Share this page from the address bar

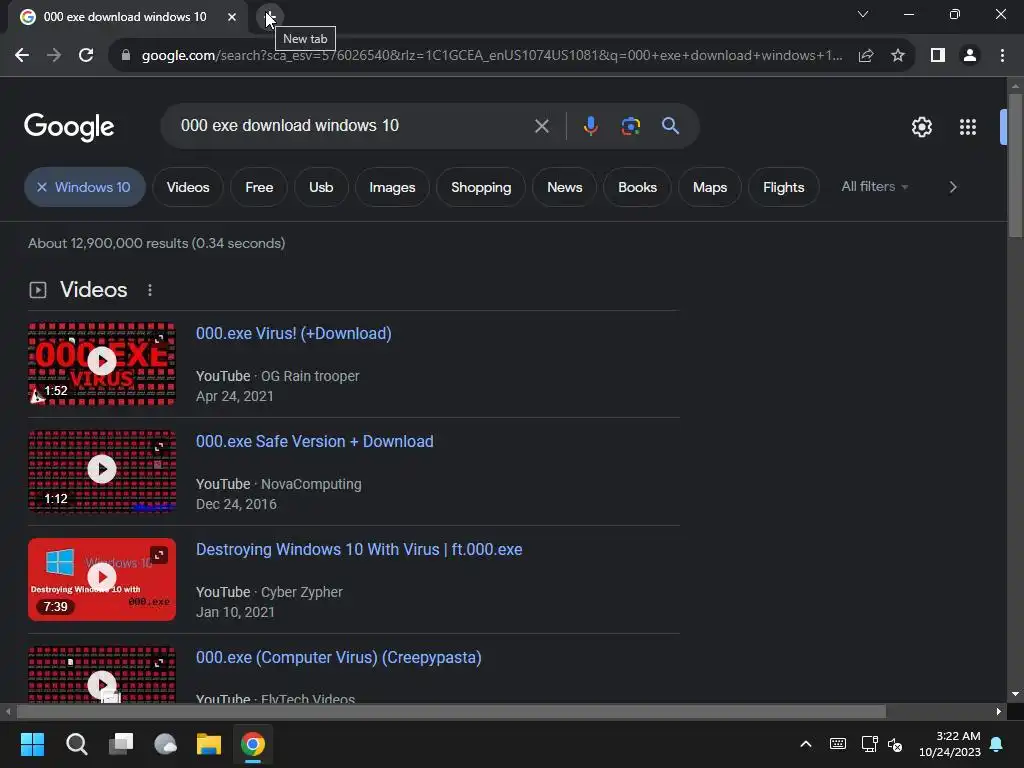pos(866,56)
